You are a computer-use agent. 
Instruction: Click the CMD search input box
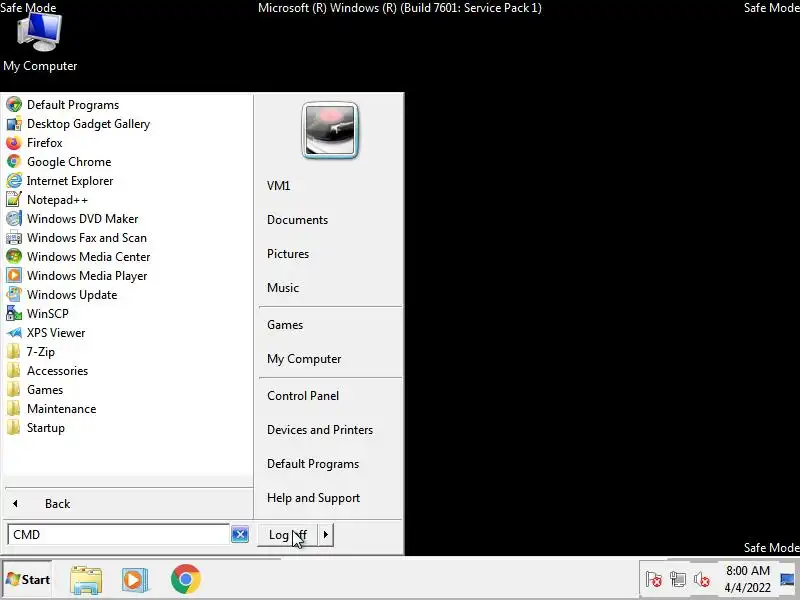118,534
